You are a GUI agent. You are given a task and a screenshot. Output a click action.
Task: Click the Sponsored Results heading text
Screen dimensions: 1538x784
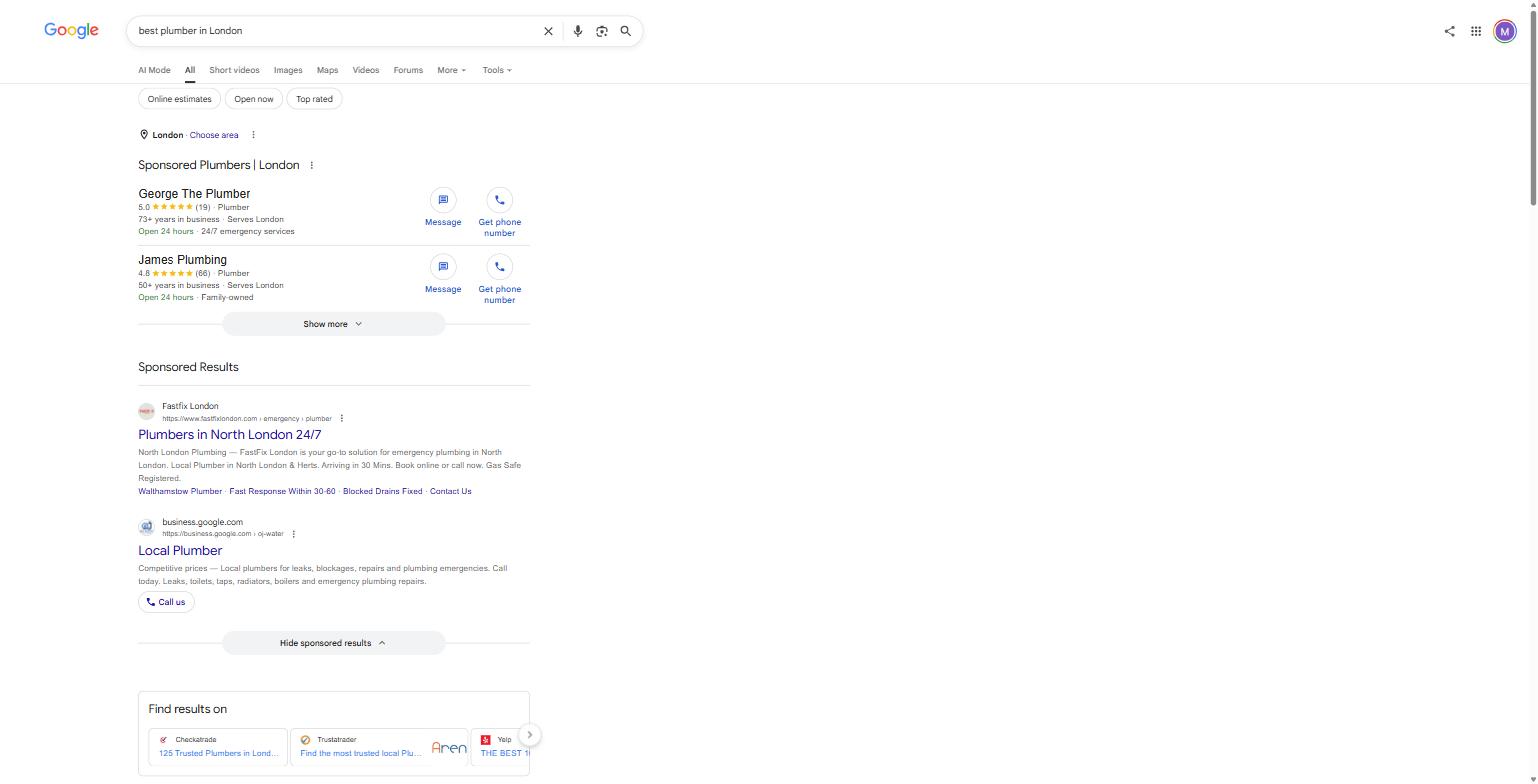pos(188,367)
